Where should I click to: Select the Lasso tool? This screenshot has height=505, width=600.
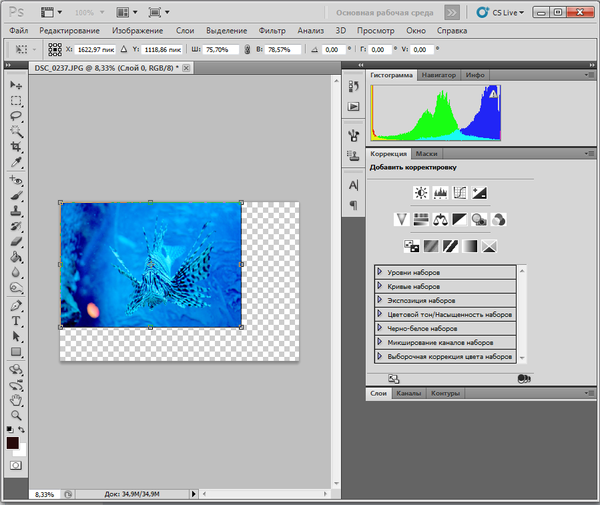(16, 116)
